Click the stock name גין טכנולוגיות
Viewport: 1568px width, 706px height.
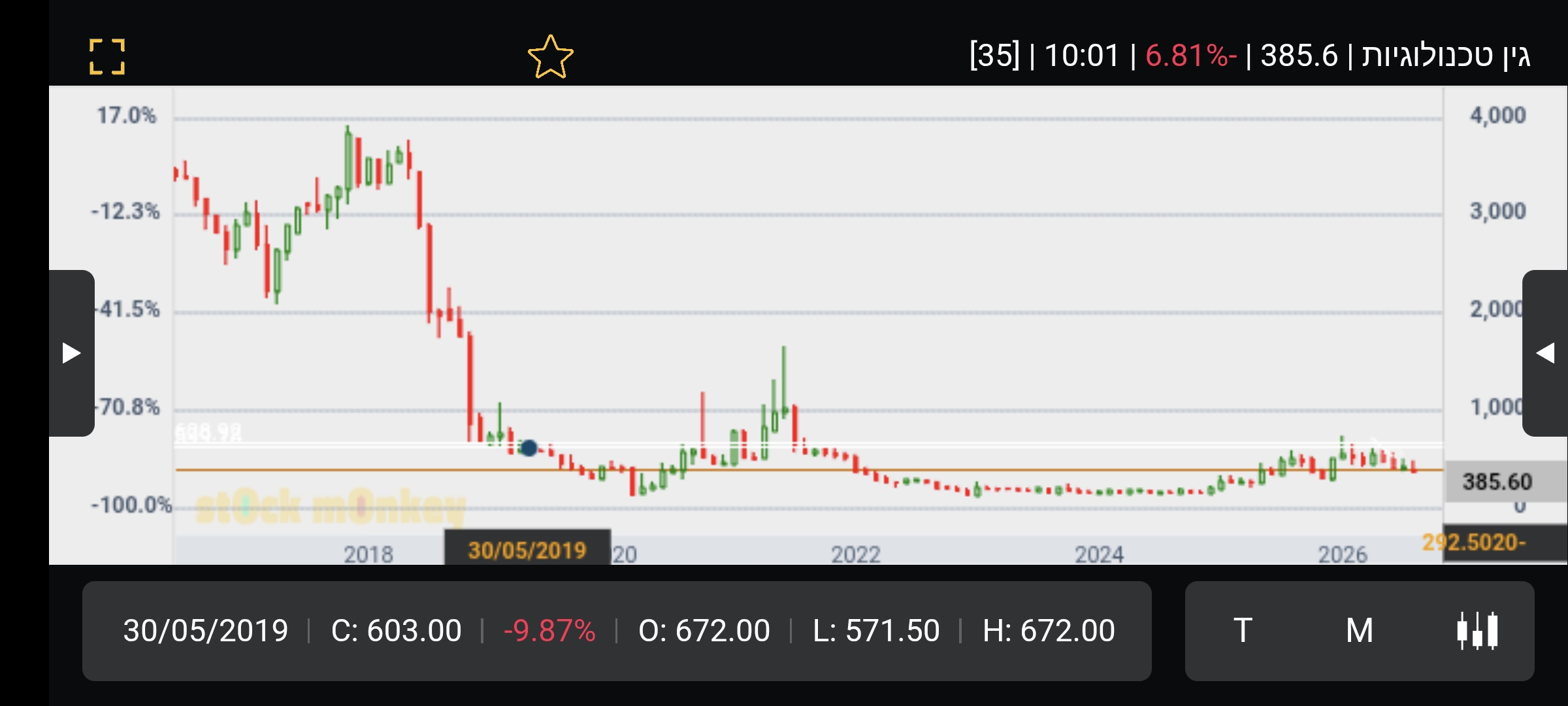coord(1446,56)
